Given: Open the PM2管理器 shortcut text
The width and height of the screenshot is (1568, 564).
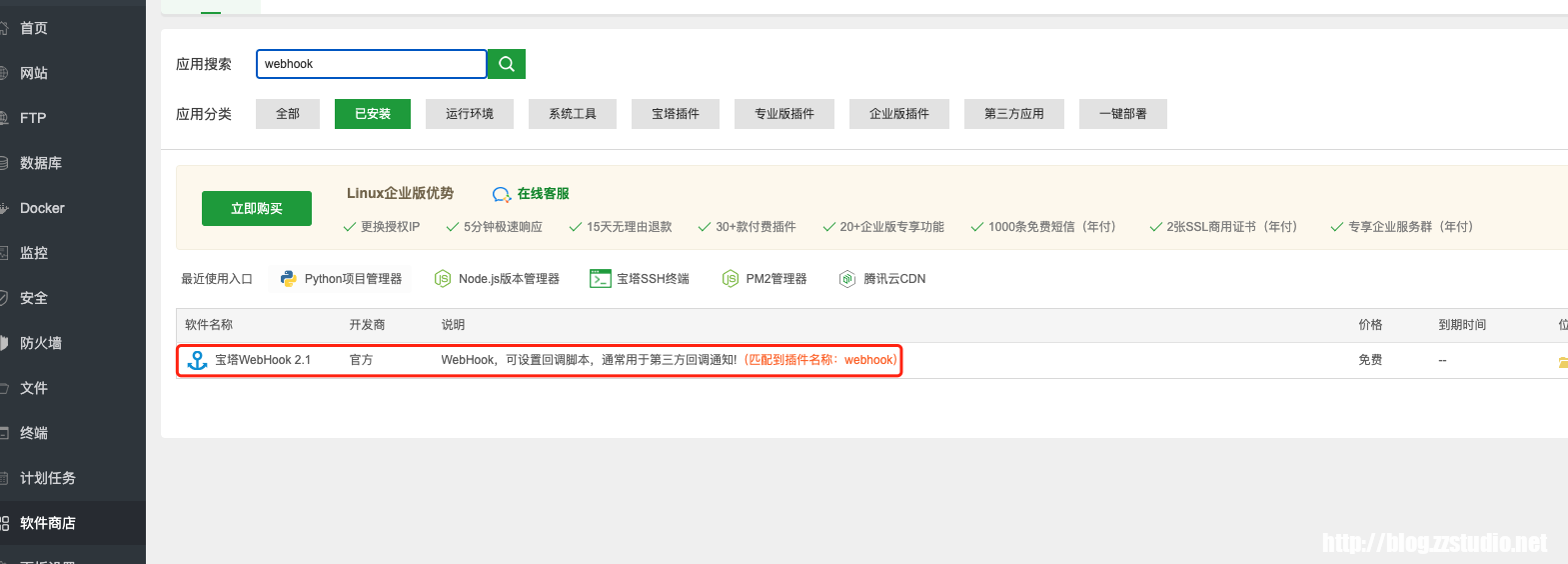Looking at the screenshot, I should [x=777, y=279].
